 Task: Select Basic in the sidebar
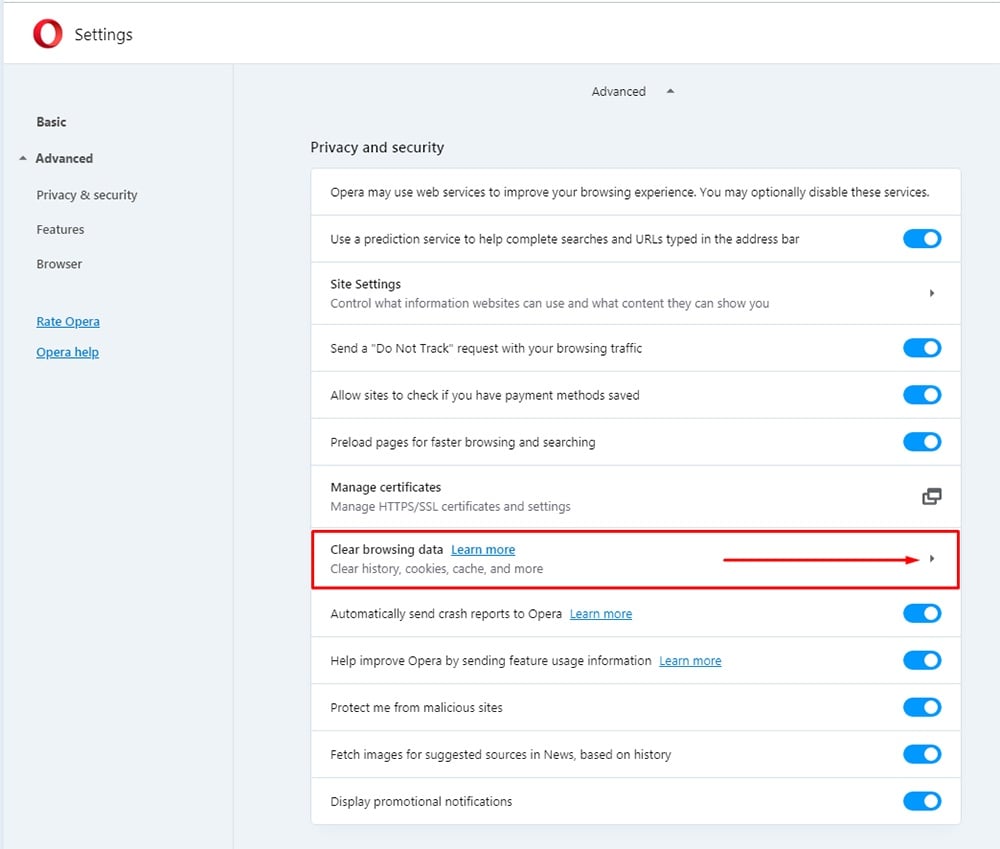[x=51, y=122]
